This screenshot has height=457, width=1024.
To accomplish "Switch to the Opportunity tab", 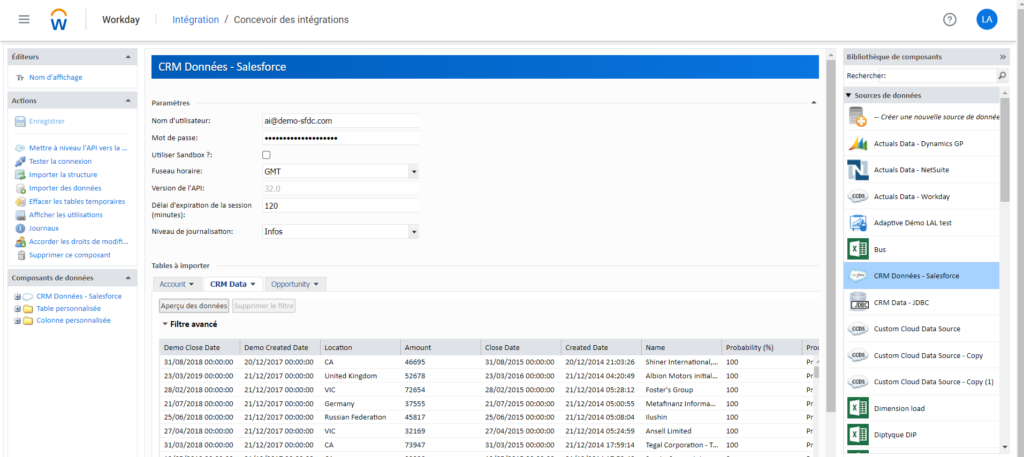I will (x=295, y=284).
